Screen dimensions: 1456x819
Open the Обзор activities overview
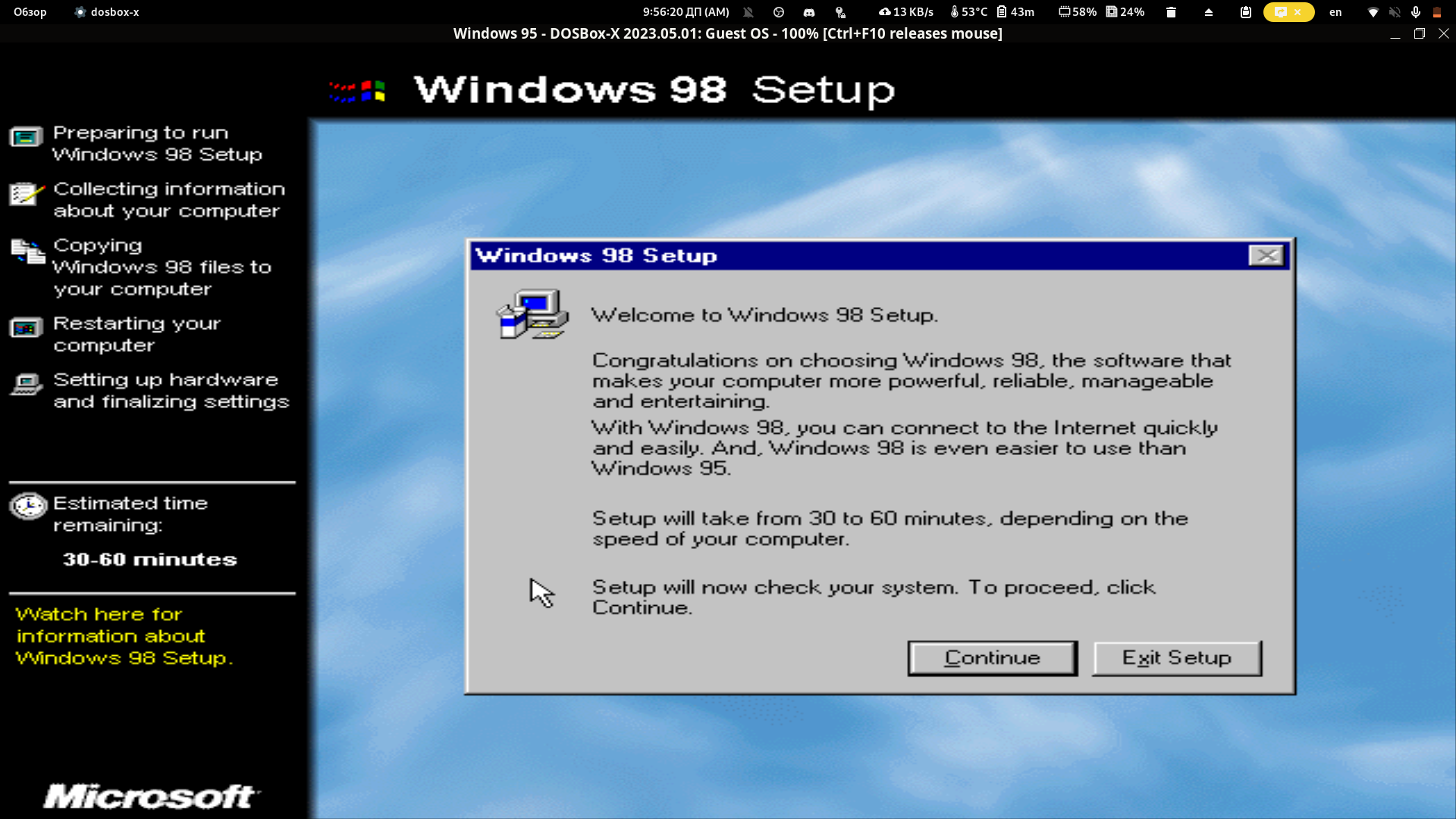coord(30,12)
